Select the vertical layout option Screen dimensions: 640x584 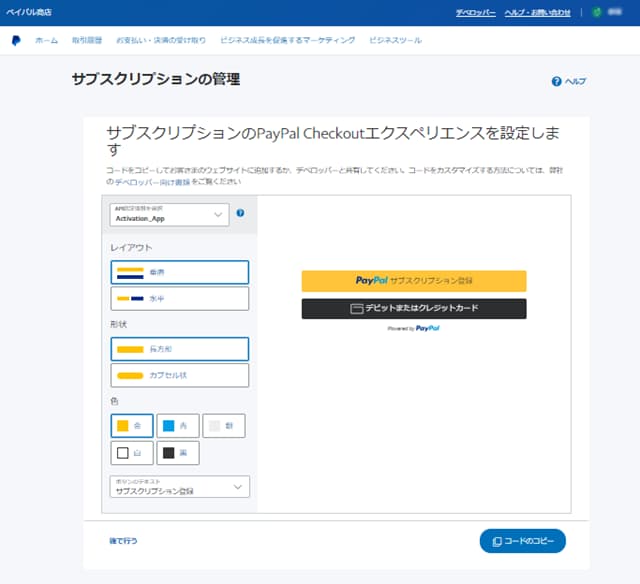pos(180,271)
